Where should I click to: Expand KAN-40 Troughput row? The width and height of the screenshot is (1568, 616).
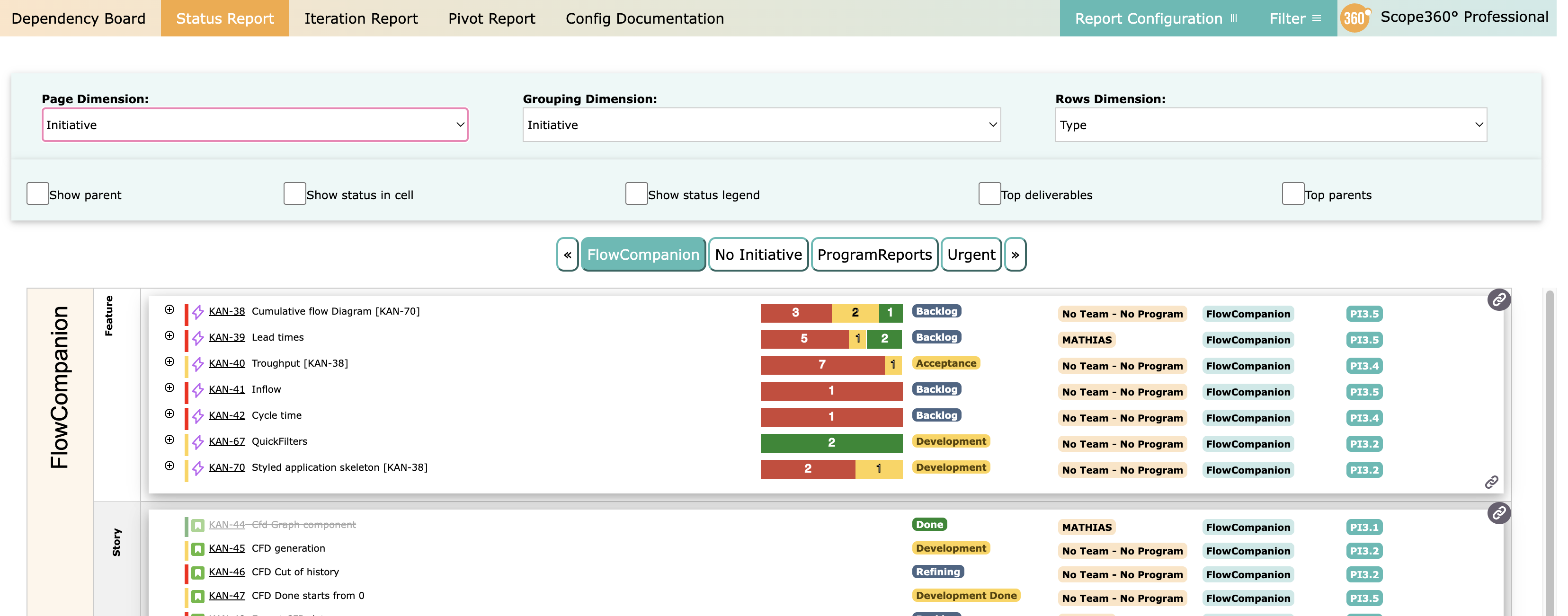click(169, 362)
